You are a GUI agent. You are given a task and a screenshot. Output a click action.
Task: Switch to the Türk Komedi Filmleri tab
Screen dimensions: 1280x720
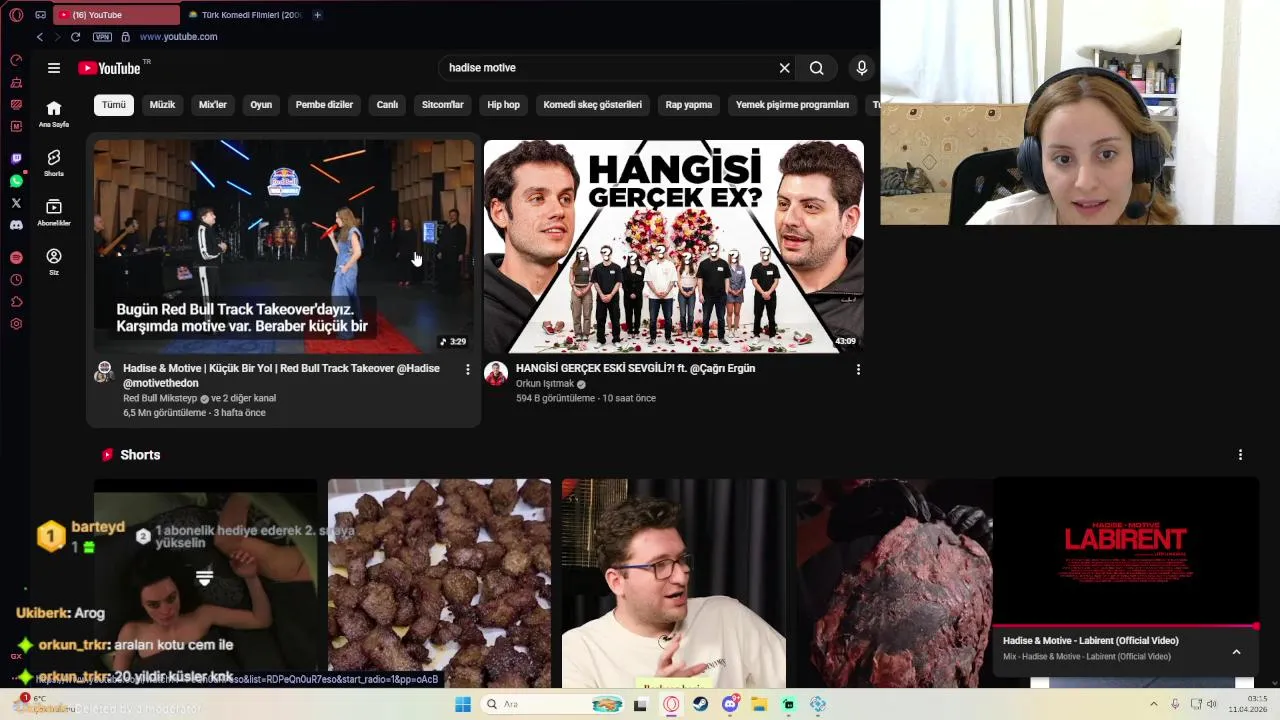[244, 15]
